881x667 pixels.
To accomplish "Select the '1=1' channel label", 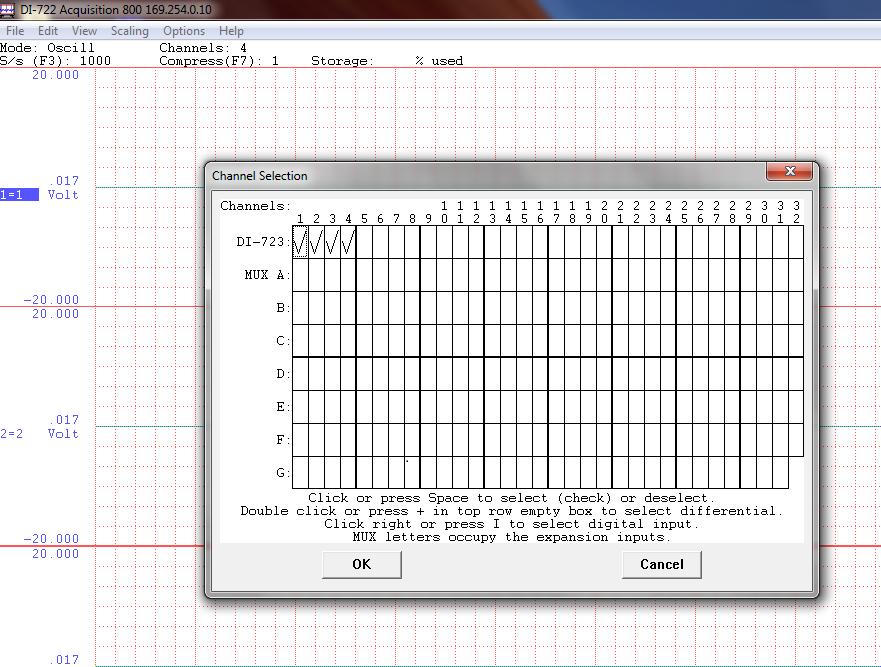I will (19, 195).
